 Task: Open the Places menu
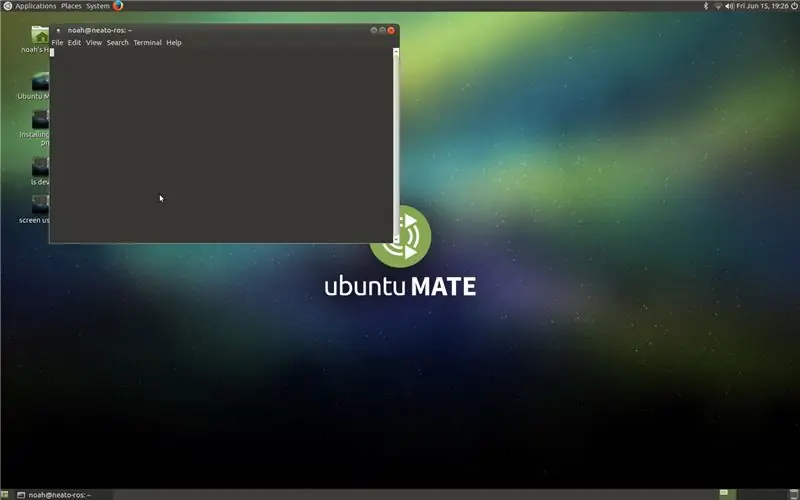point(71,6)
